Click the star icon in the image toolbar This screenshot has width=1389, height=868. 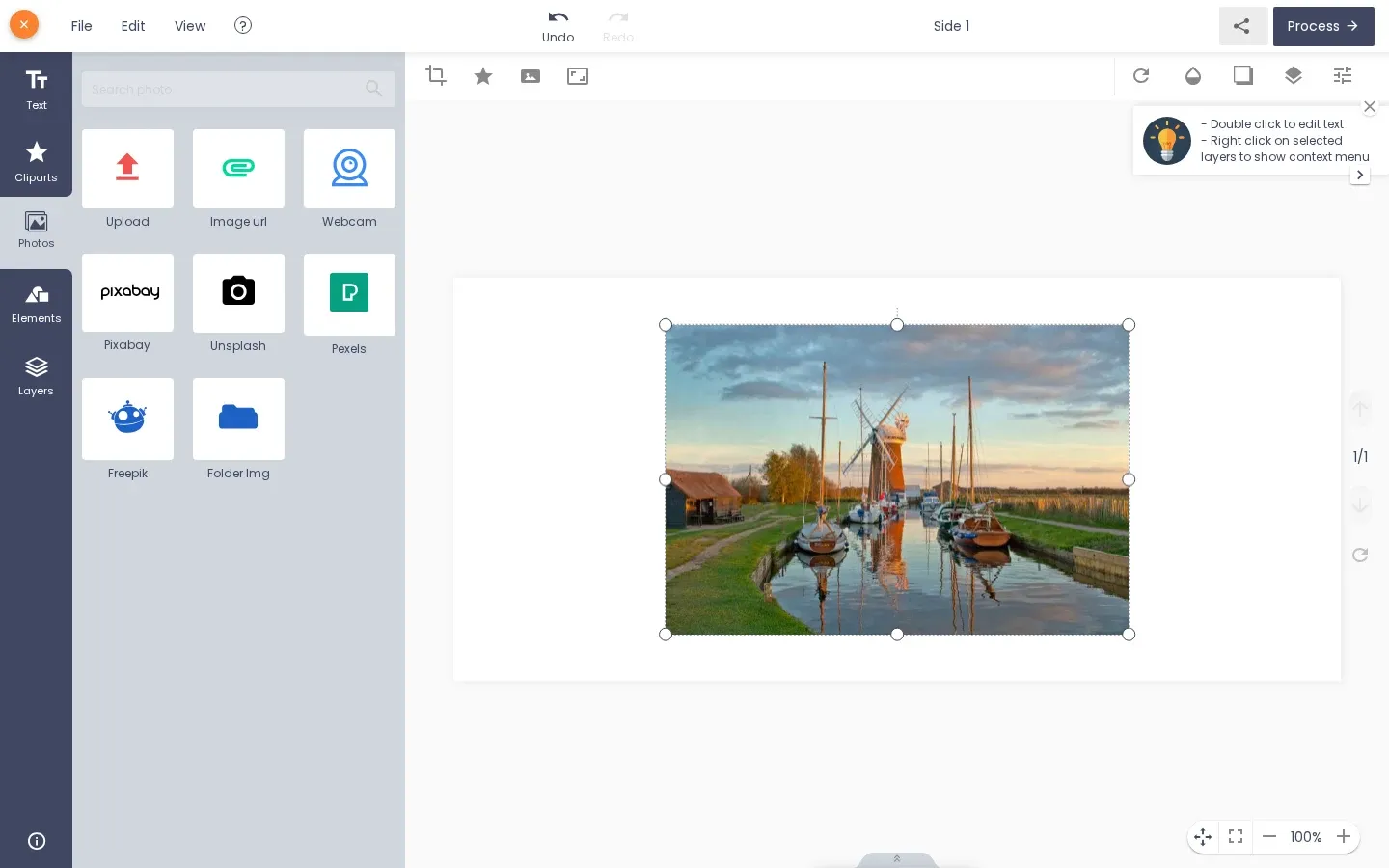pos(483,75)
